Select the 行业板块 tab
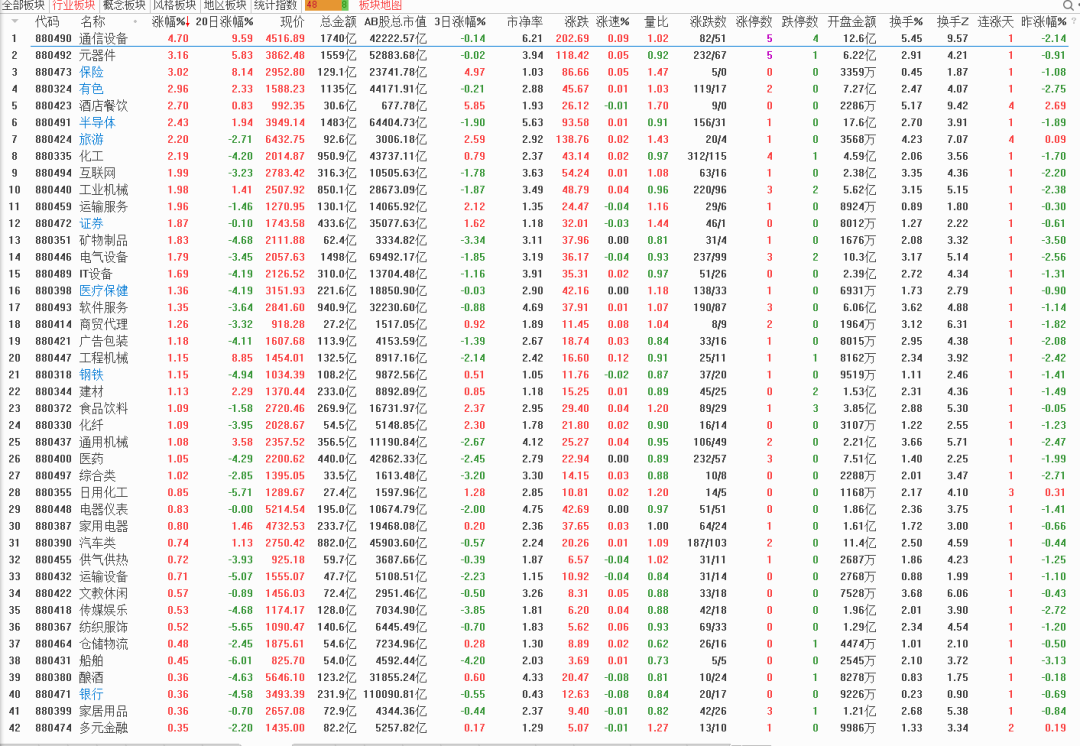This screenshot has width=1080, height=746. [73, 5]
